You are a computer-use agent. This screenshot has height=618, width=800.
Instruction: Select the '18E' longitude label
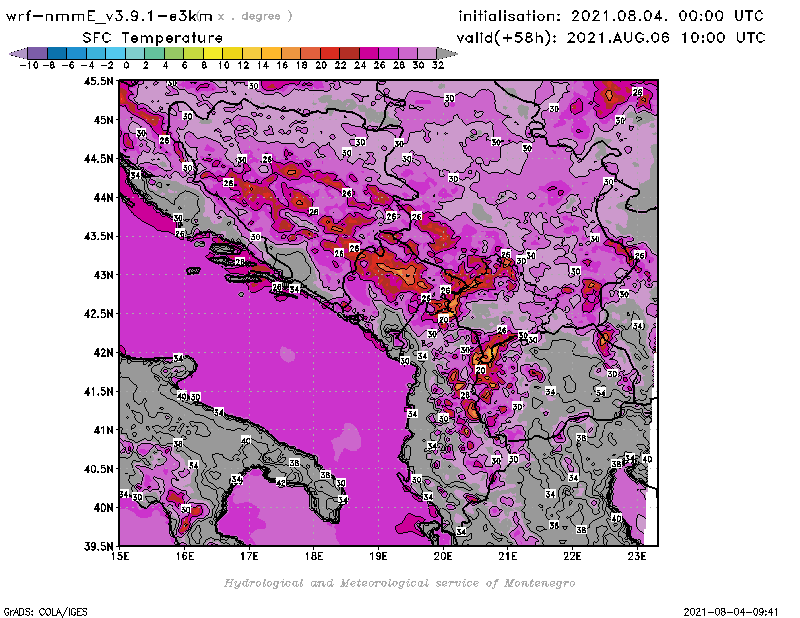point(314,556)
